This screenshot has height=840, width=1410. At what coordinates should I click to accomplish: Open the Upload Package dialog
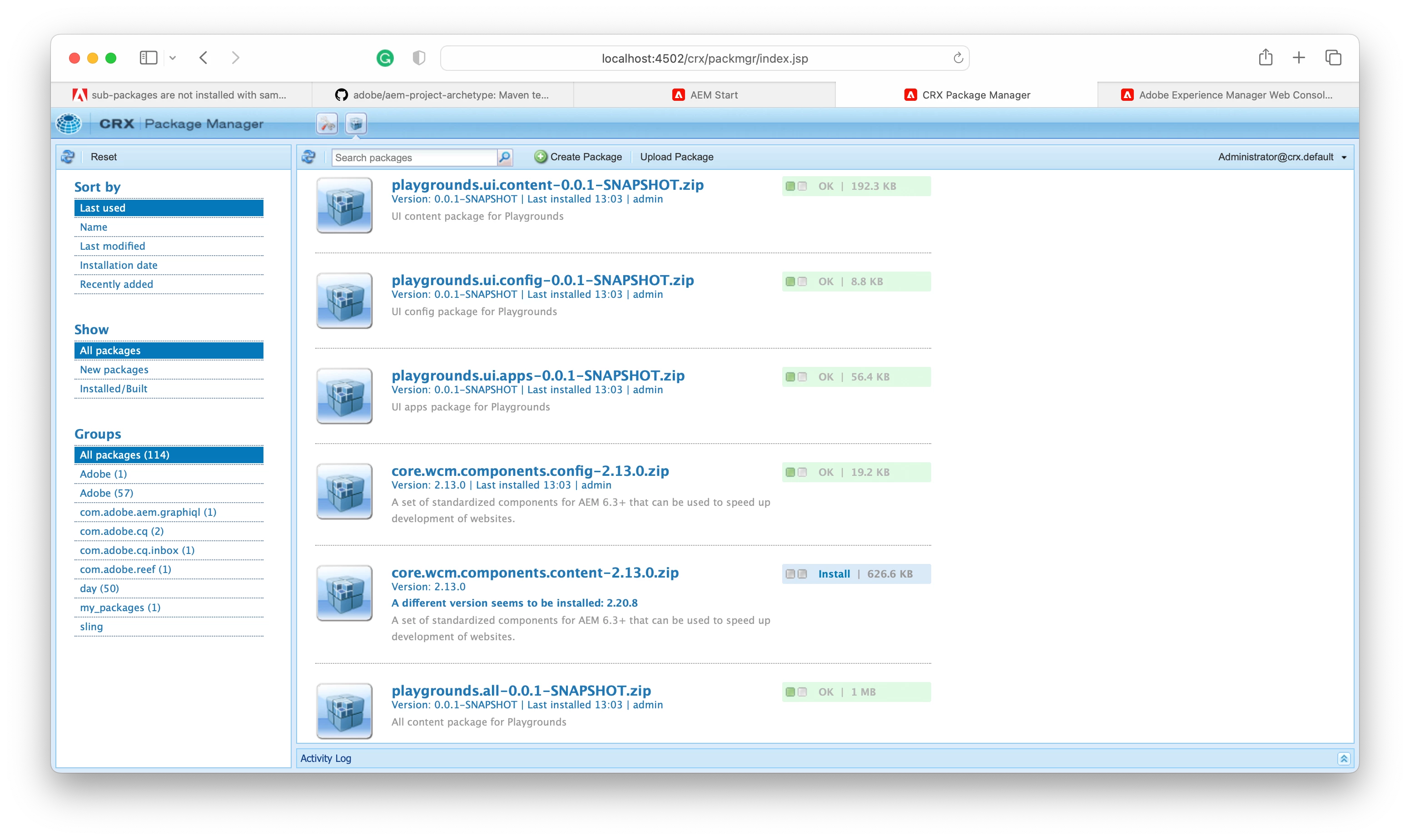676,157
